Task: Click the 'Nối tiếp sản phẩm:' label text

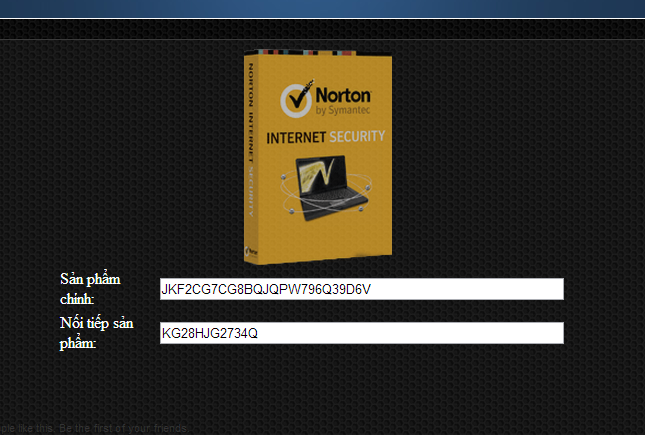Action: [97, 333]
